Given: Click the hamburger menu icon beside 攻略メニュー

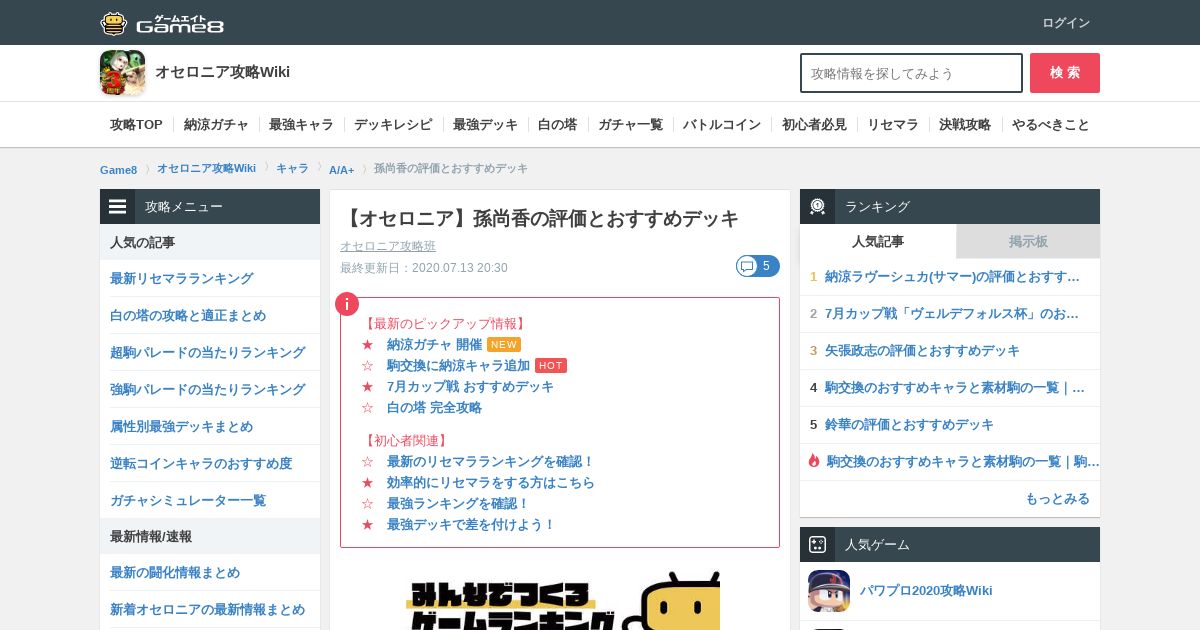Looking at the screenshot, I should tap(118, 207).
